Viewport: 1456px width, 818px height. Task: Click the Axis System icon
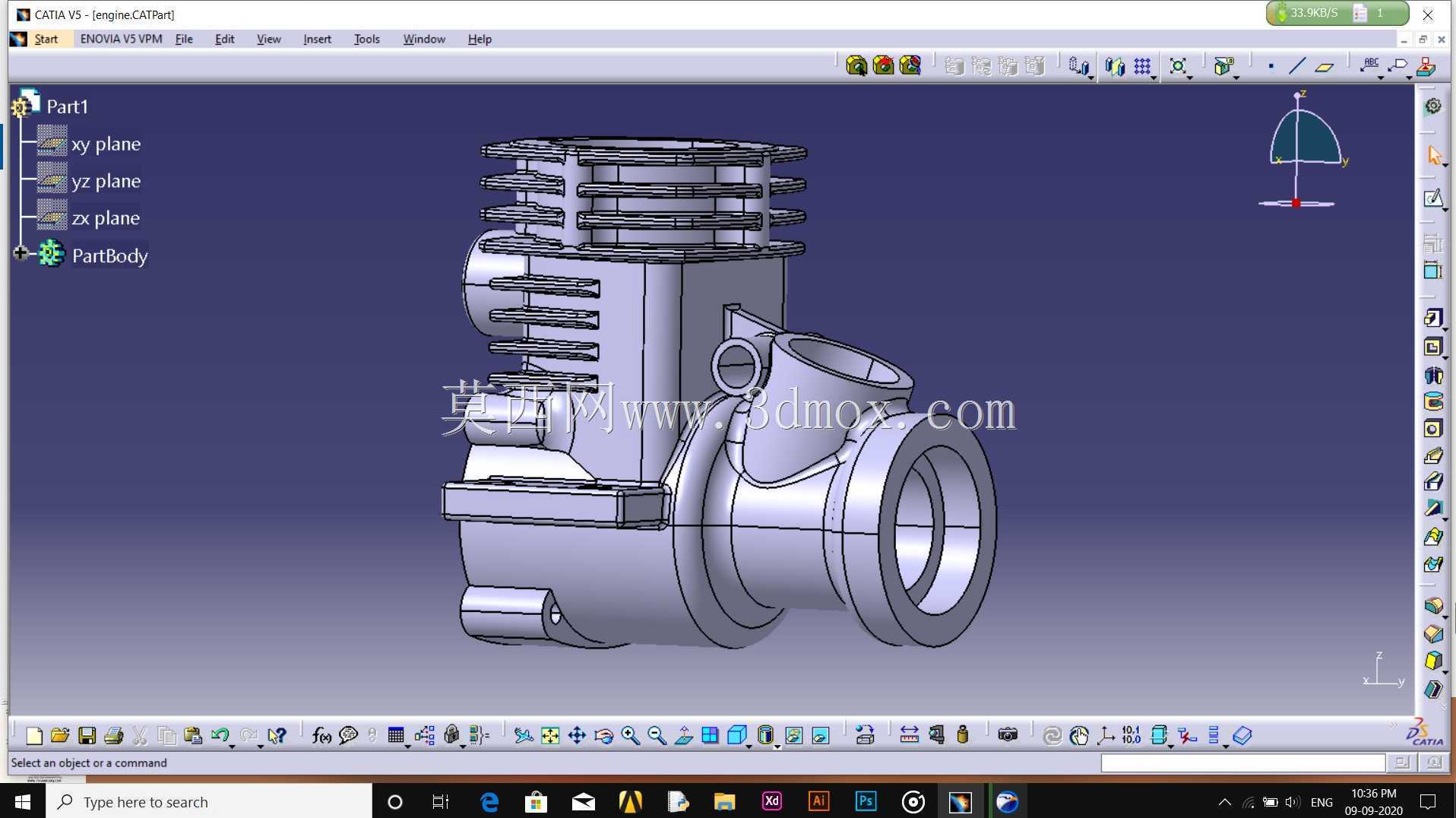click(x=1106, y=735)
